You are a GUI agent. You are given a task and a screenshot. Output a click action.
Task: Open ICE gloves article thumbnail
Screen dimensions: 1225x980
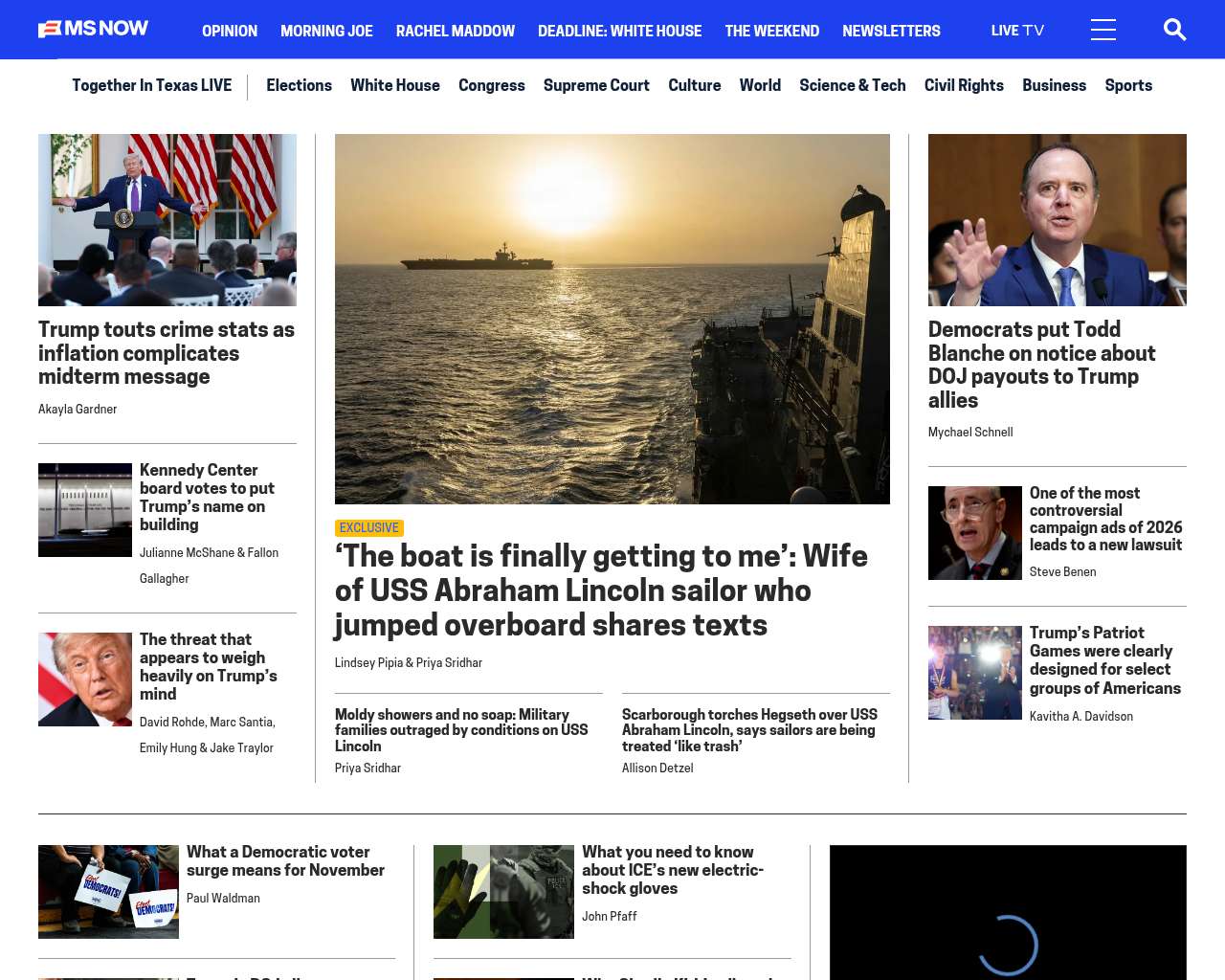tap(503, 892)
